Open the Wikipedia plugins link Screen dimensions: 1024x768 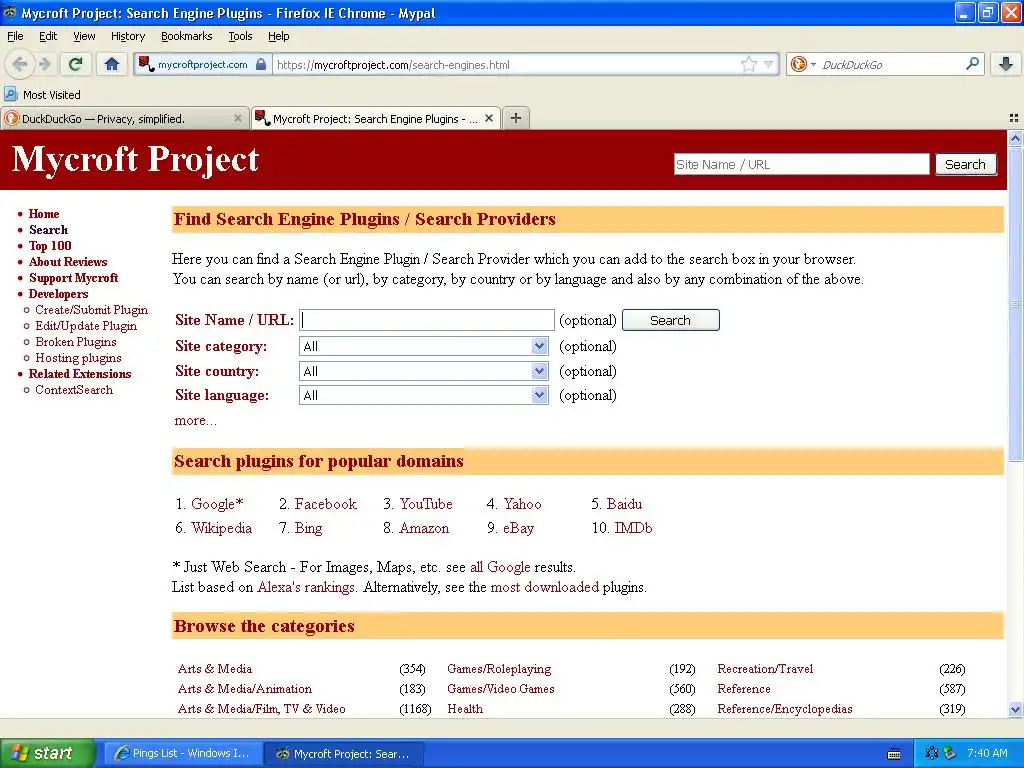coord(221,528)
